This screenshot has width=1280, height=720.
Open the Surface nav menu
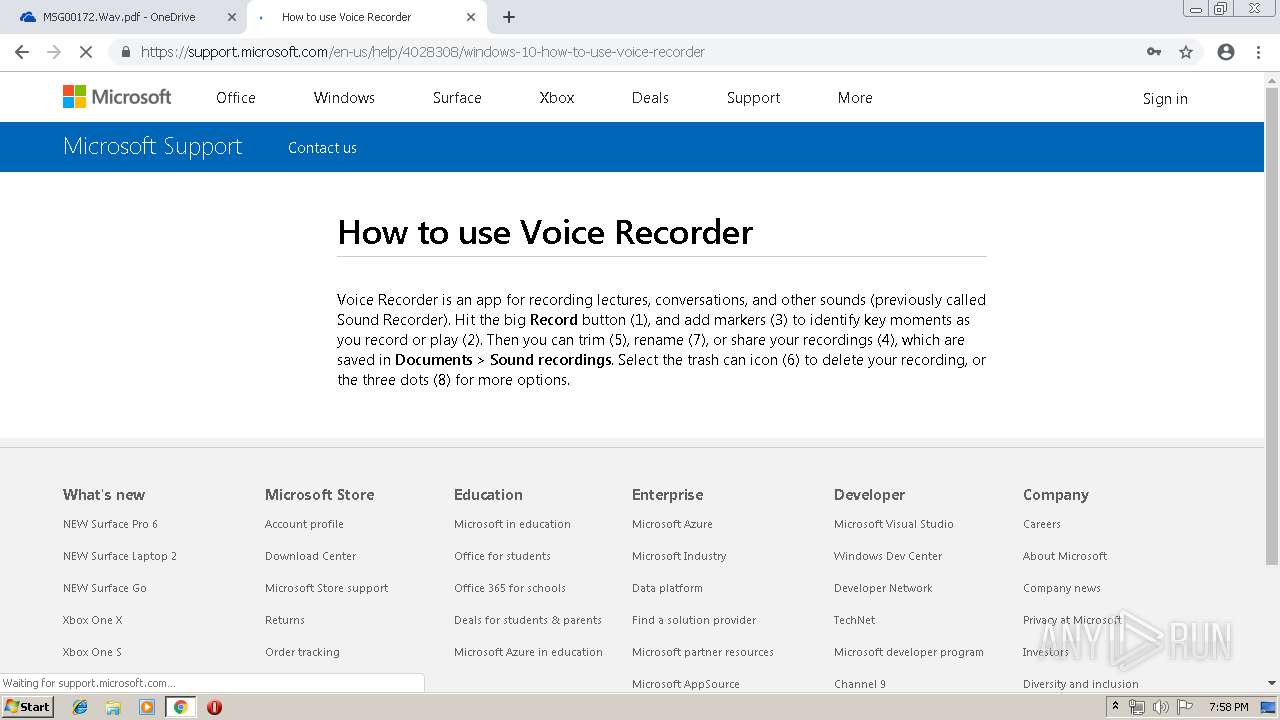[x=457, y=98]
